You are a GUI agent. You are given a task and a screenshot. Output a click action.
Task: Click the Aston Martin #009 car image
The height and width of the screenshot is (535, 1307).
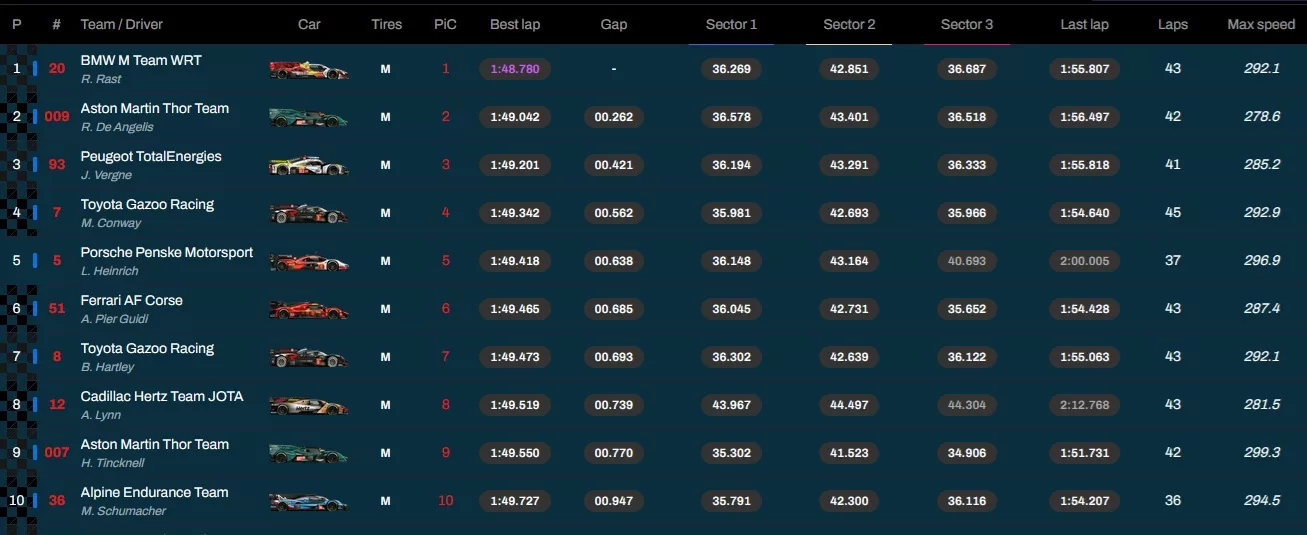309,118
